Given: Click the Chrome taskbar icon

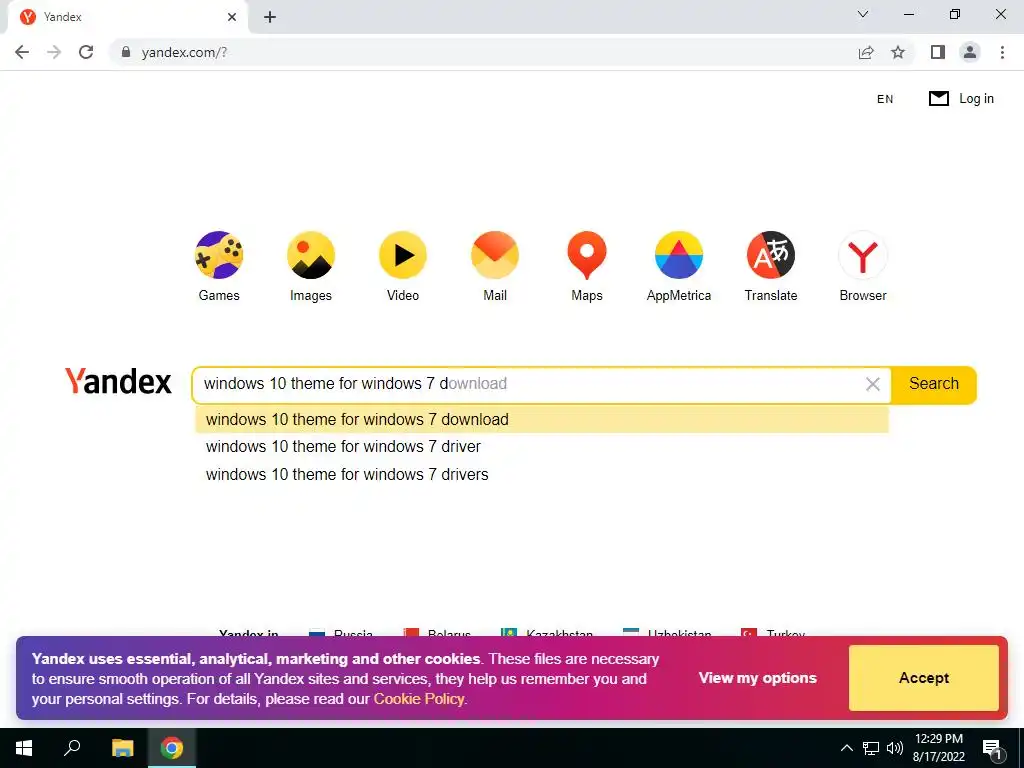Looking at the screenshot, I should tap(172, 748).
